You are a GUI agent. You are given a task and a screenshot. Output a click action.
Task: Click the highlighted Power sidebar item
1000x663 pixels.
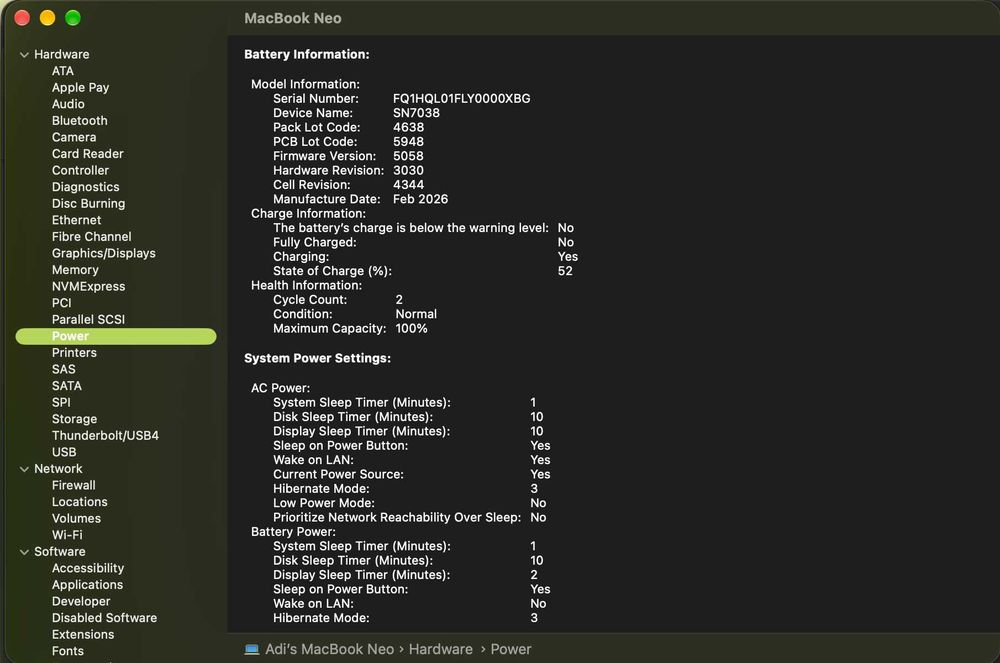(x=116, y=336)
